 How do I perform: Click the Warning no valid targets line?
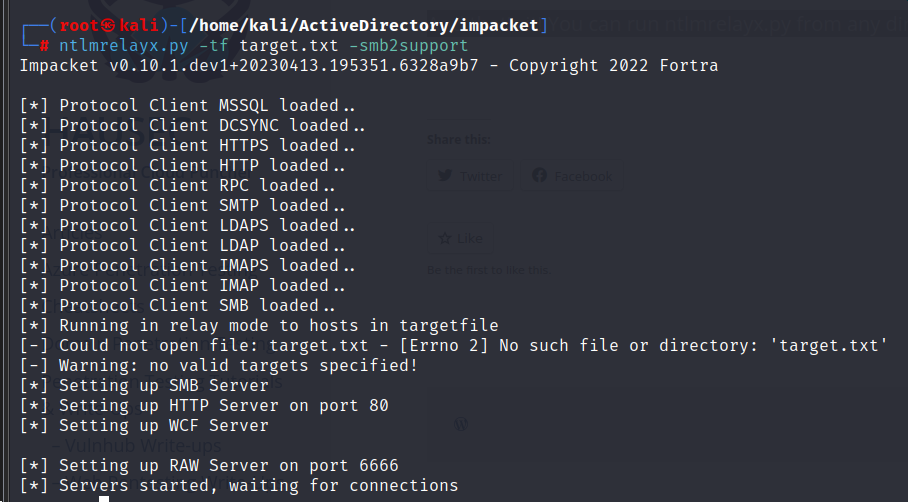point(219,365)
